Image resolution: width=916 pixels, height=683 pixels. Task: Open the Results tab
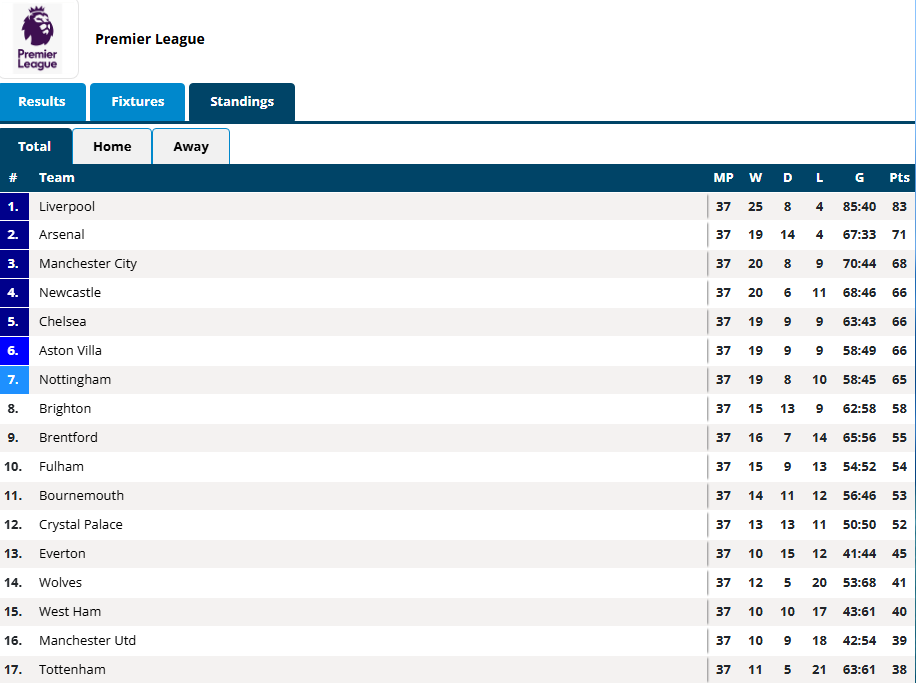[42, 102]
